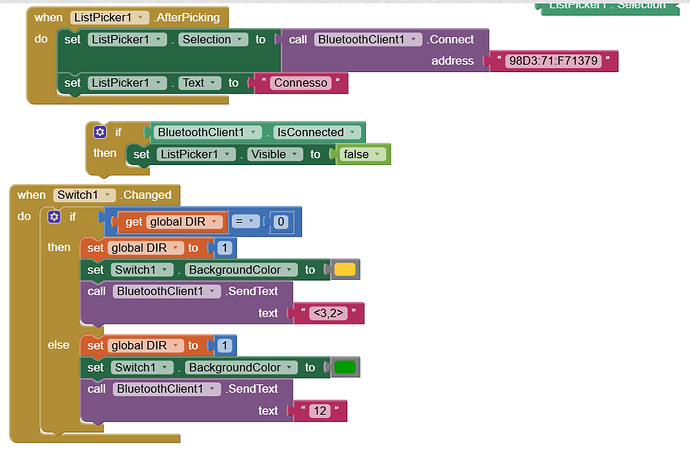Click the number 0 block value
This screenshot has width=690, height=458.
coord(282,221)
